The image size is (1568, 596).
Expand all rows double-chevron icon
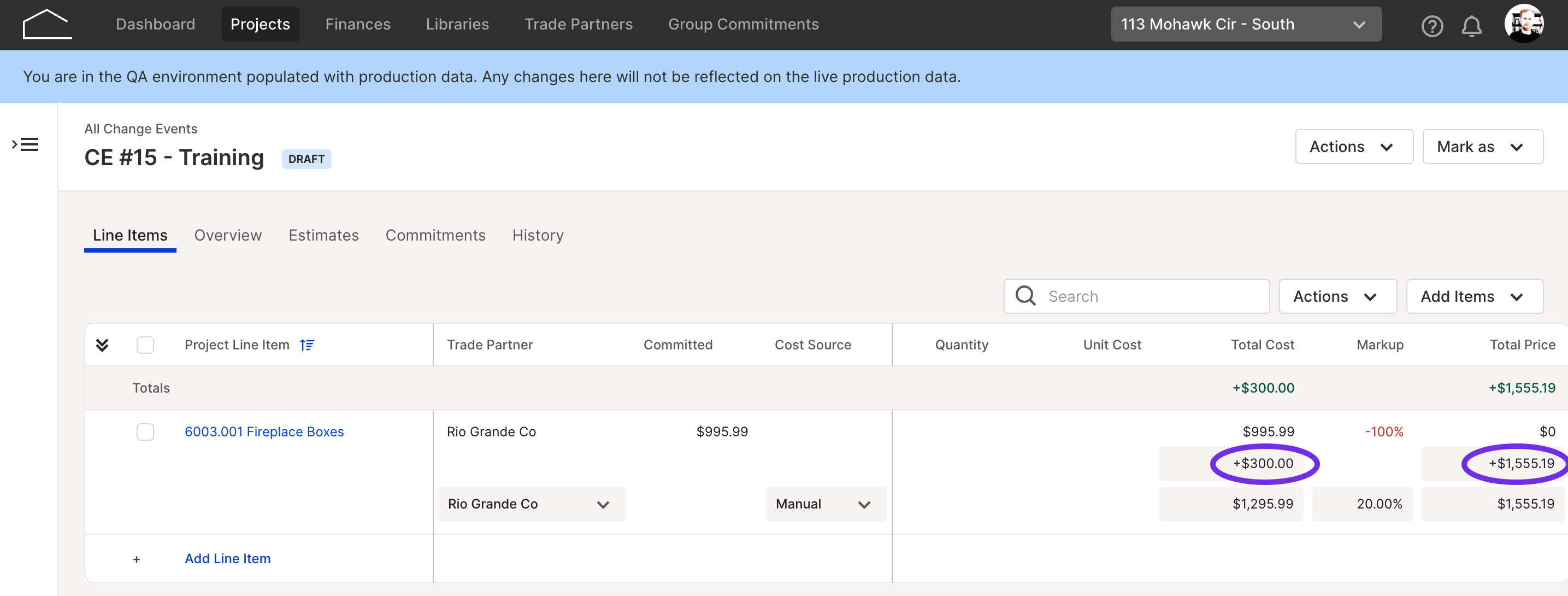coord(102,345)
